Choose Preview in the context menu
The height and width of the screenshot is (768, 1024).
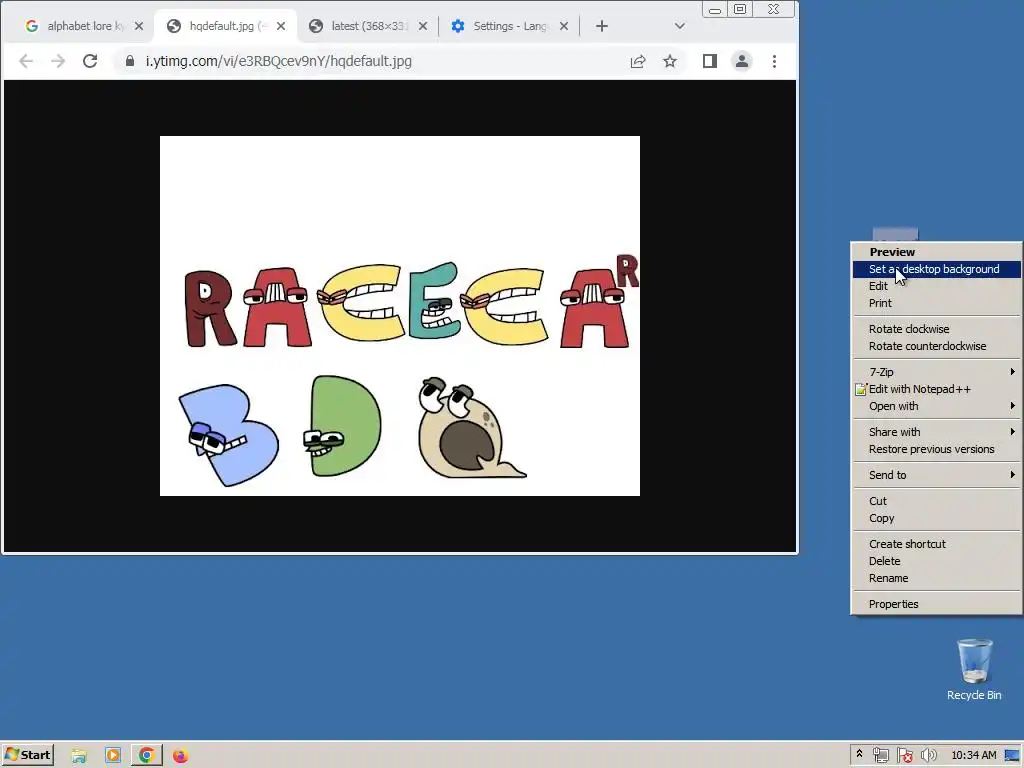point(936,252)
